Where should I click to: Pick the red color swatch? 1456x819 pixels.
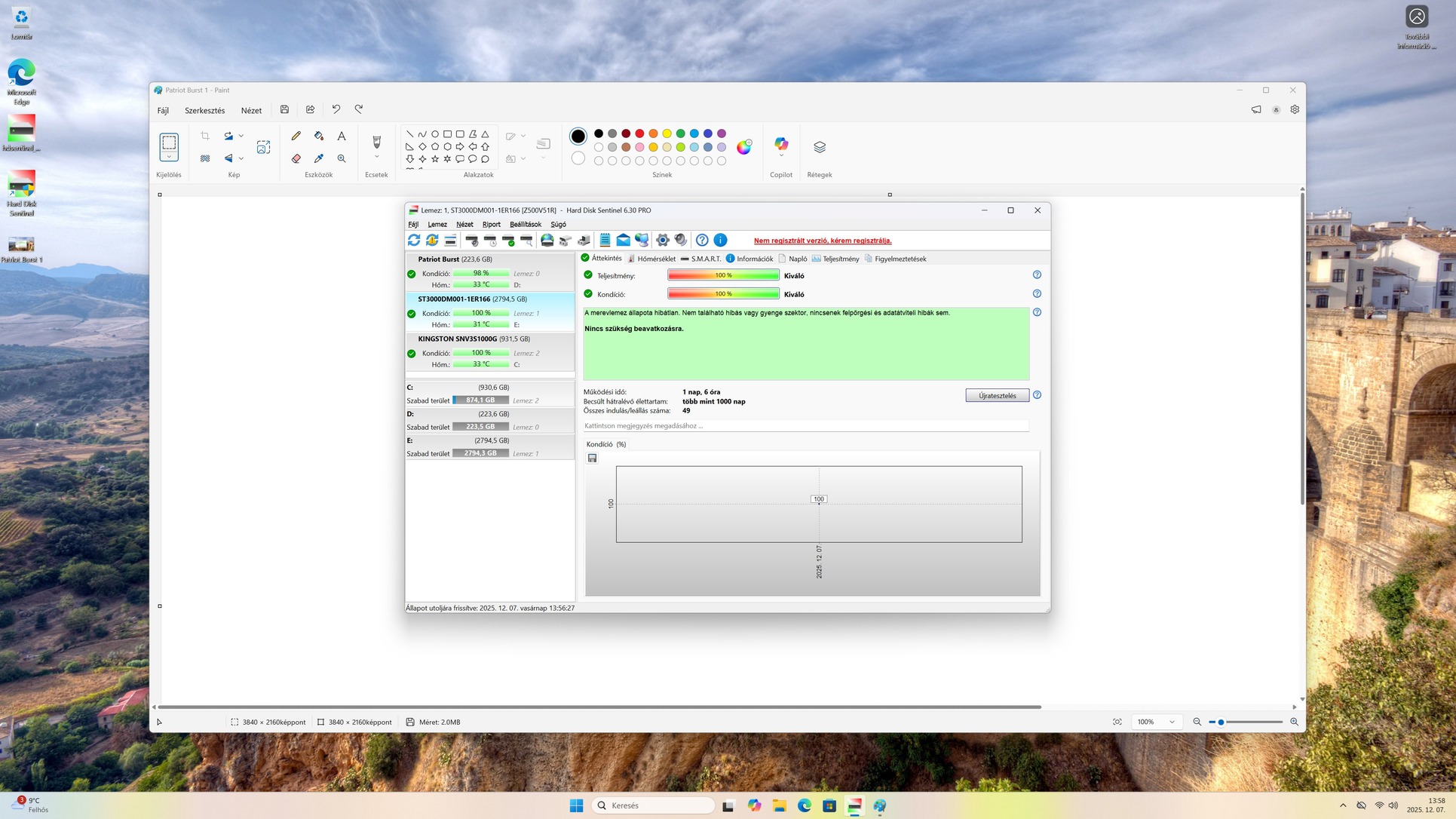tap(639, 133)
